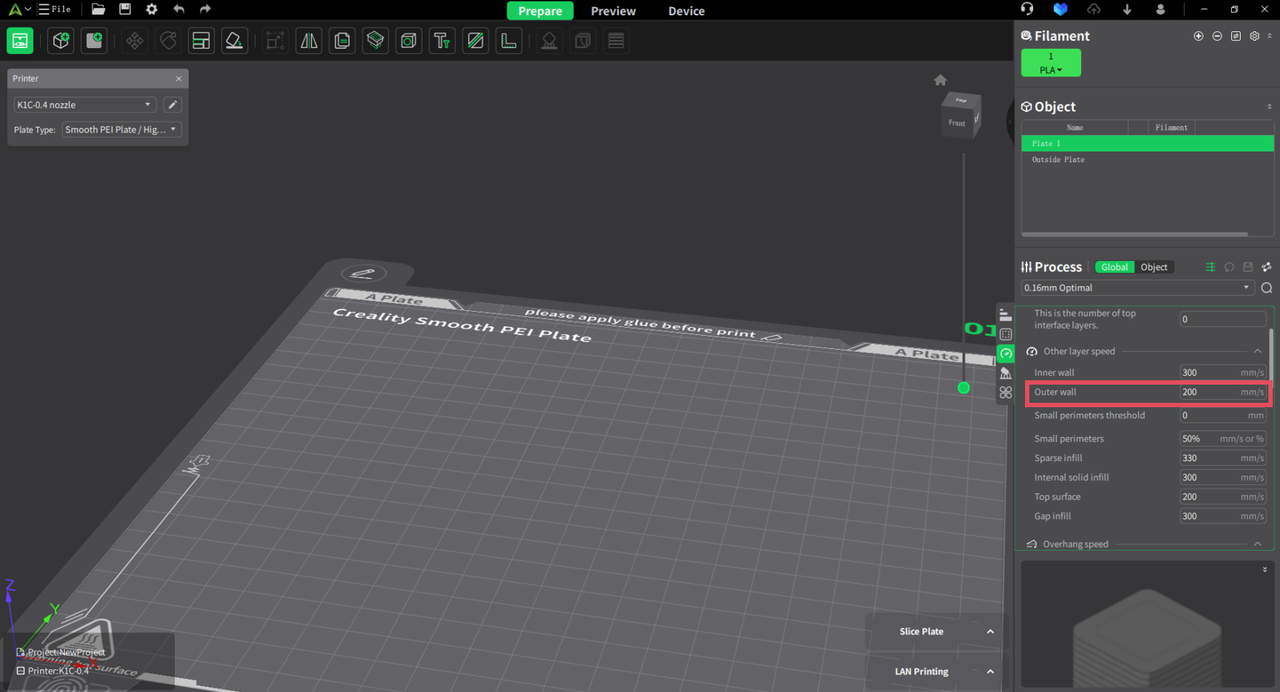Click the Gap infill speed field
This screenshot has width=1280, height=692.
click(x=1223, y=516)
